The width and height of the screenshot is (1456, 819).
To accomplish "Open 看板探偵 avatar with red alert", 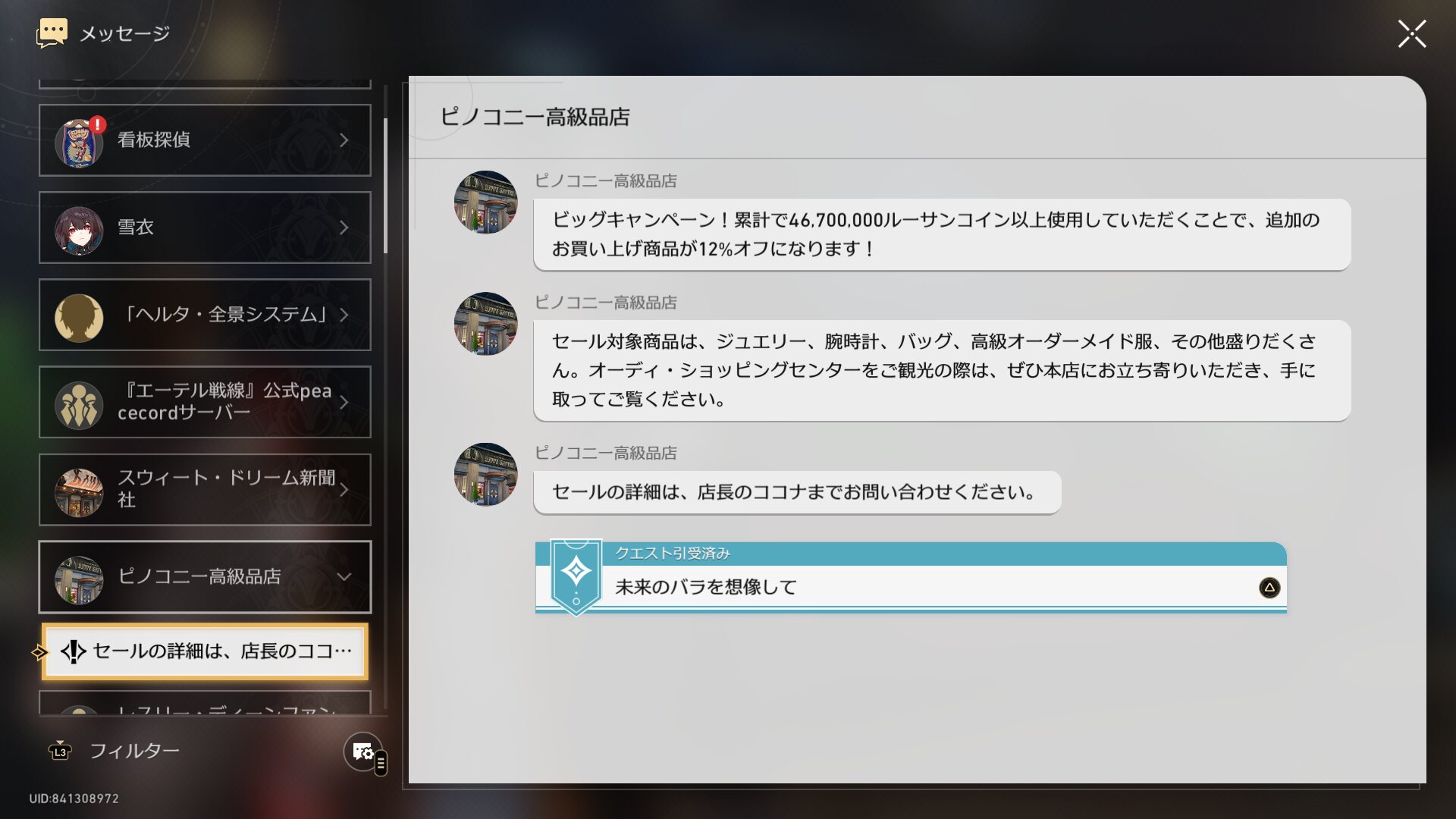I will (79, 142).
